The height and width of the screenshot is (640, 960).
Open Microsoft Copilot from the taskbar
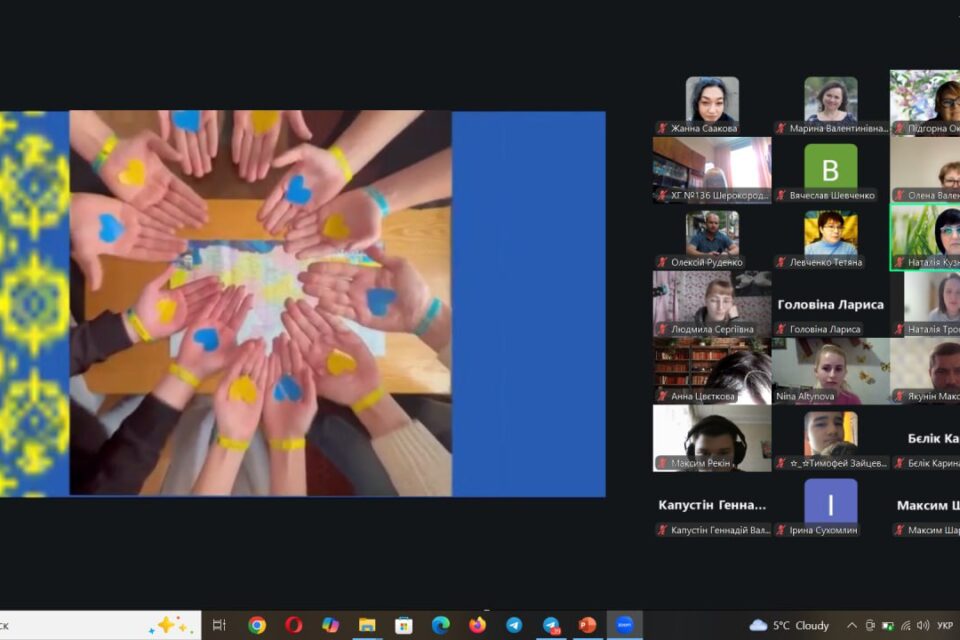(x=330, y=625)
